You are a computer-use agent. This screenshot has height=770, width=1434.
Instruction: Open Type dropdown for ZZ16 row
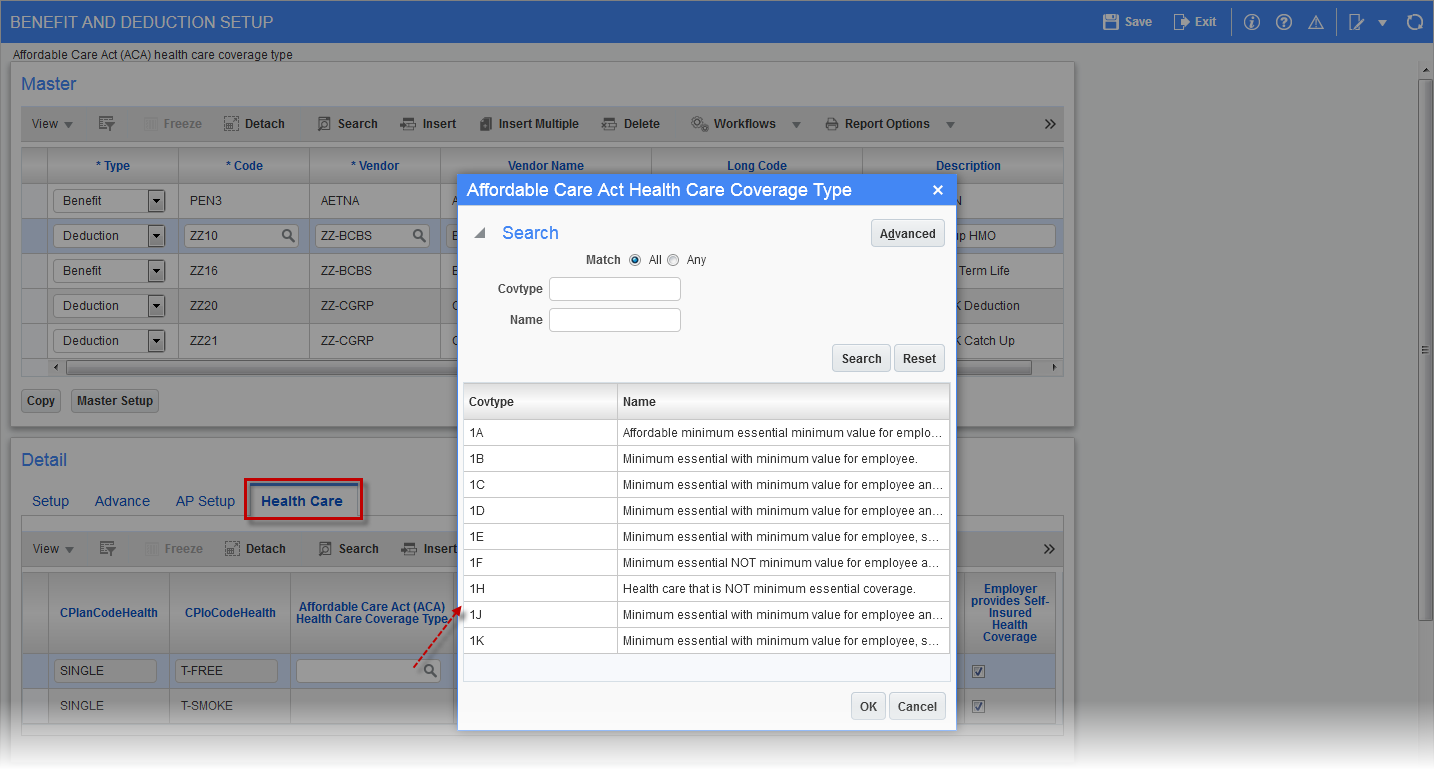coord(156,271)
